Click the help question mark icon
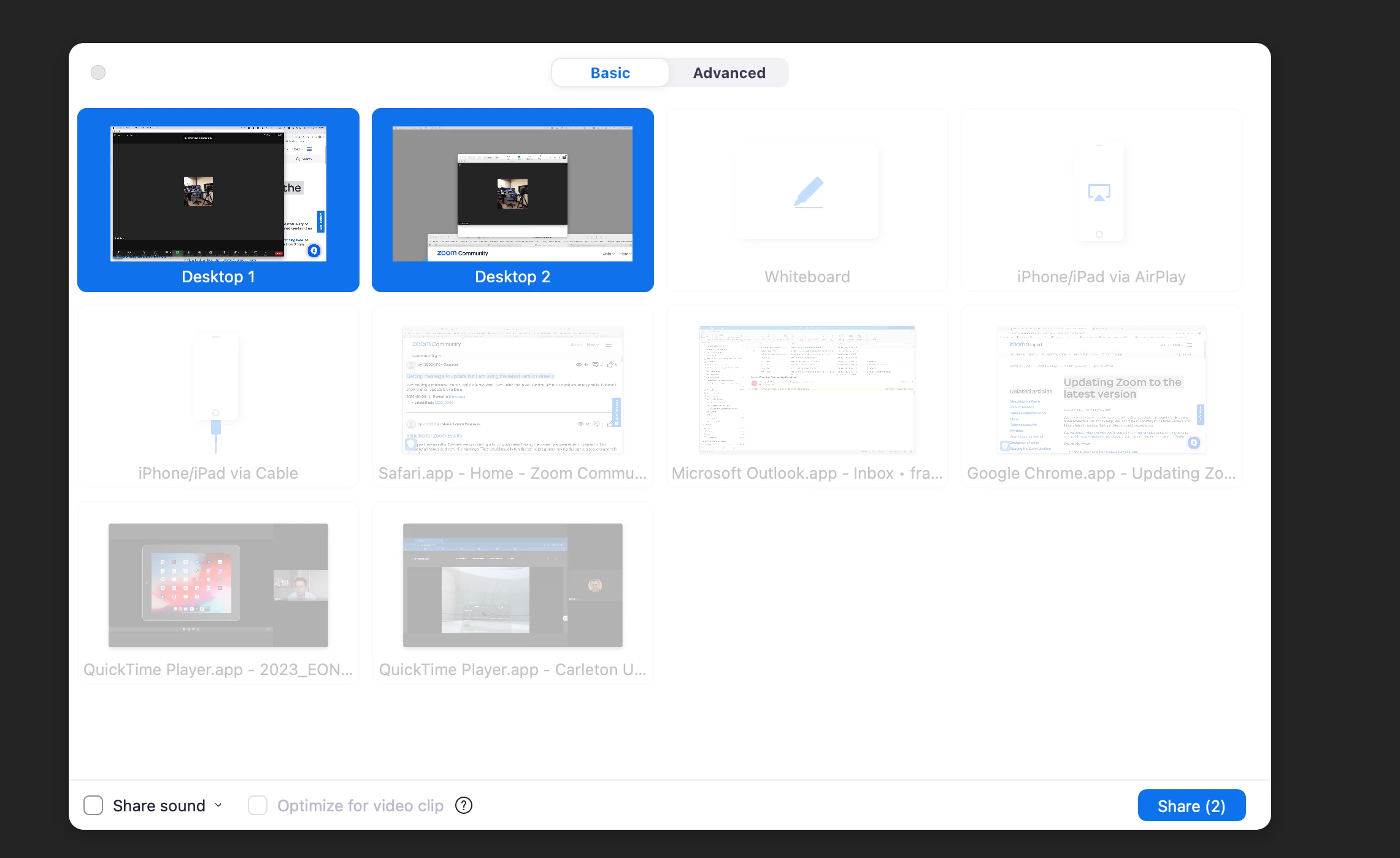This screenshot has width=1400, height=858. click(x=464, y=805)
